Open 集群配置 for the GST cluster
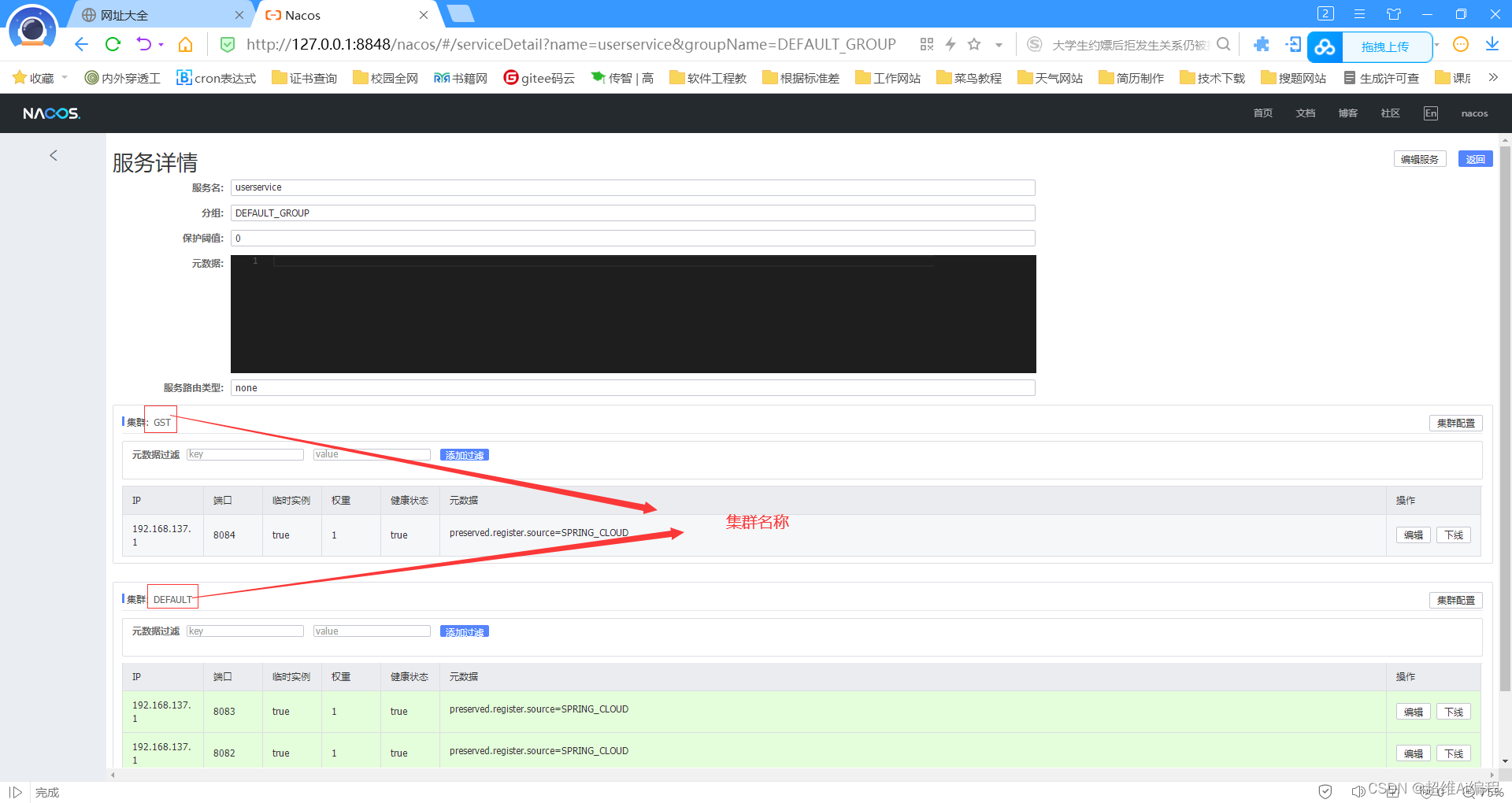 pos(1456,423)
